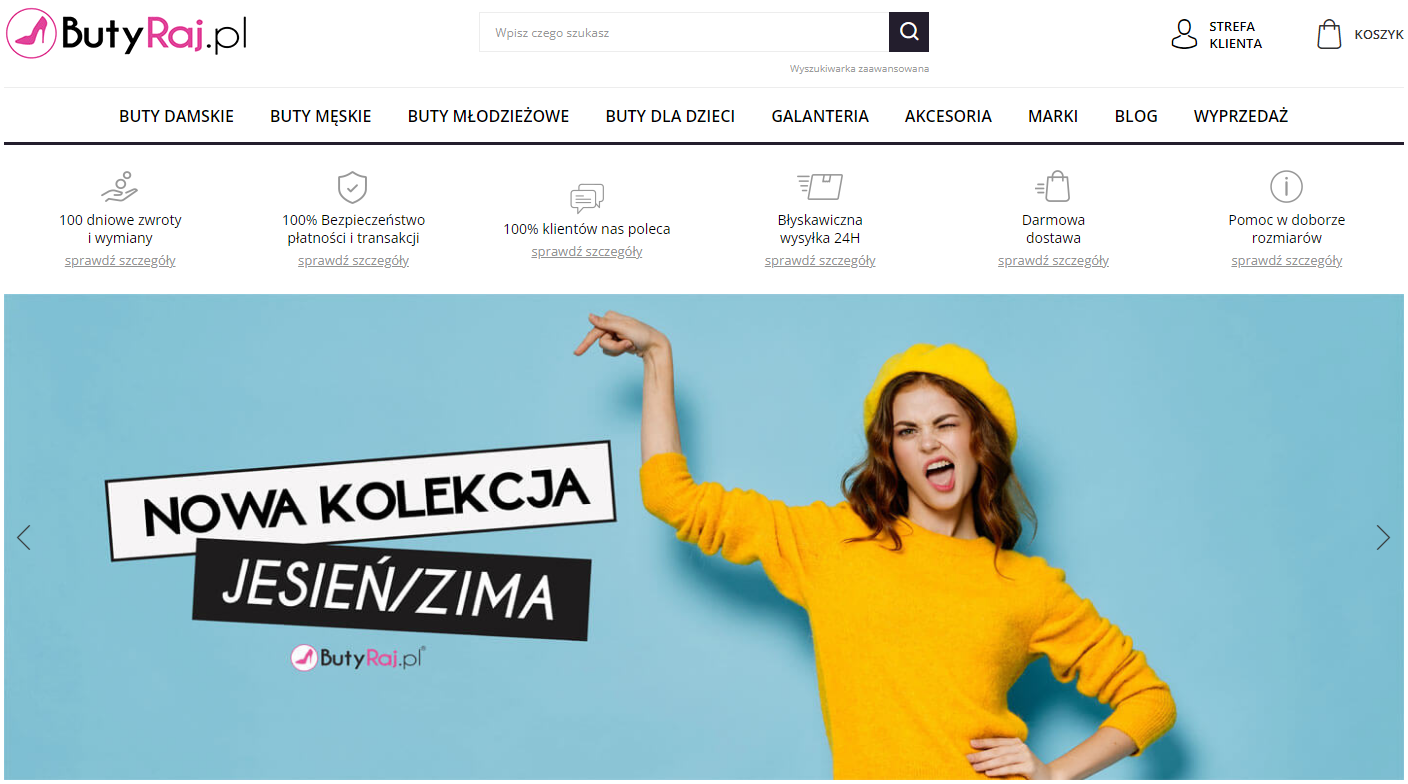
Task: Click the search magnifier button
Action: (x=908, y=32)
